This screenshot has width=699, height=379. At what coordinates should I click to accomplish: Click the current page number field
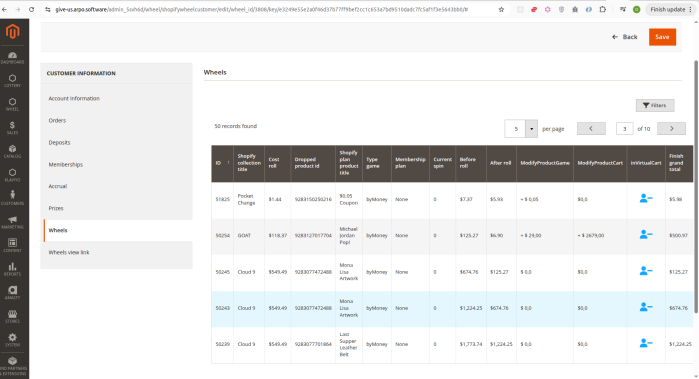coord(625,129)
